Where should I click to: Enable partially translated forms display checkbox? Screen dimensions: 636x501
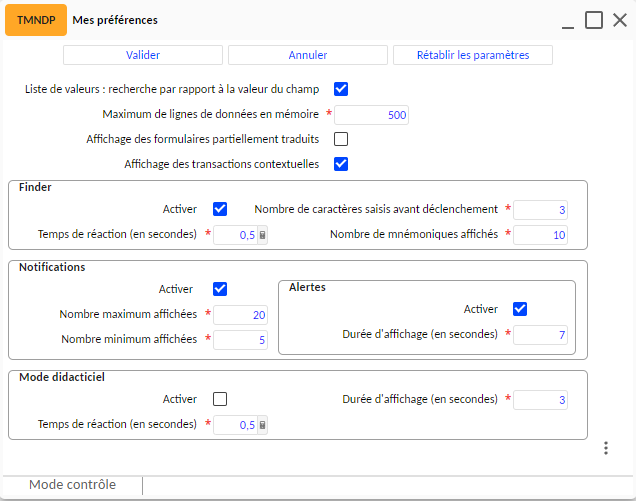[341, 139]
